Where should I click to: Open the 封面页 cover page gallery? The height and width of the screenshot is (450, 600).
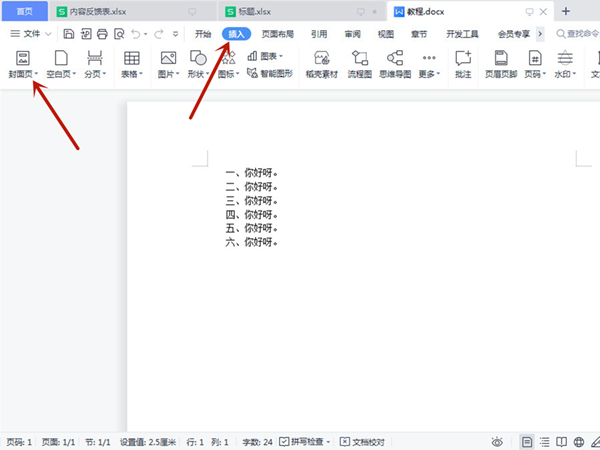coord(23,64)
